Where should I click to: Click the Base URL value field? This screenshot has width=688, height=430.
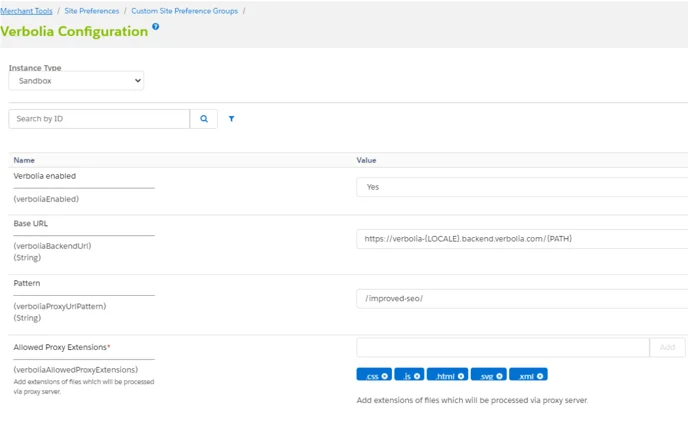click(522, 239)
